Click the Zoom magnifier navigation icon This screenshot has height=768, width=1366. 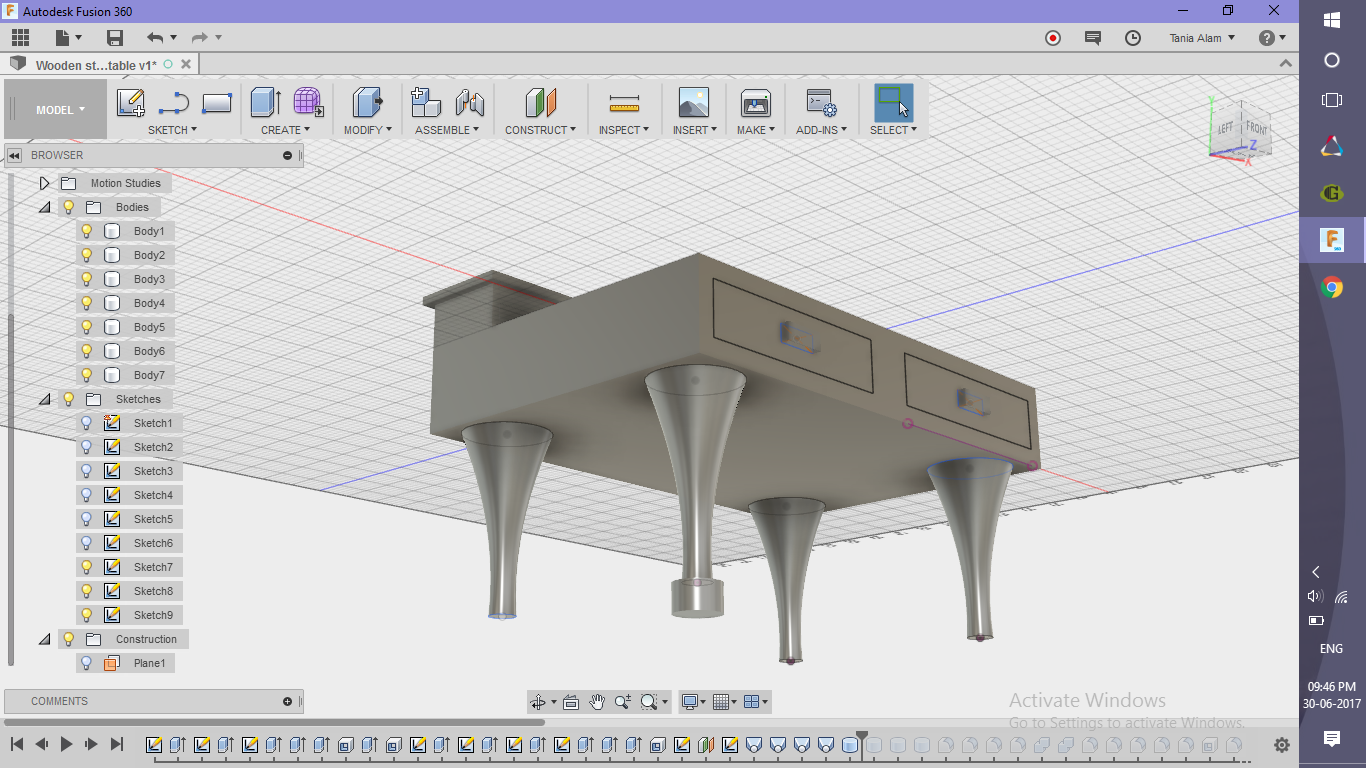(623, 702)
